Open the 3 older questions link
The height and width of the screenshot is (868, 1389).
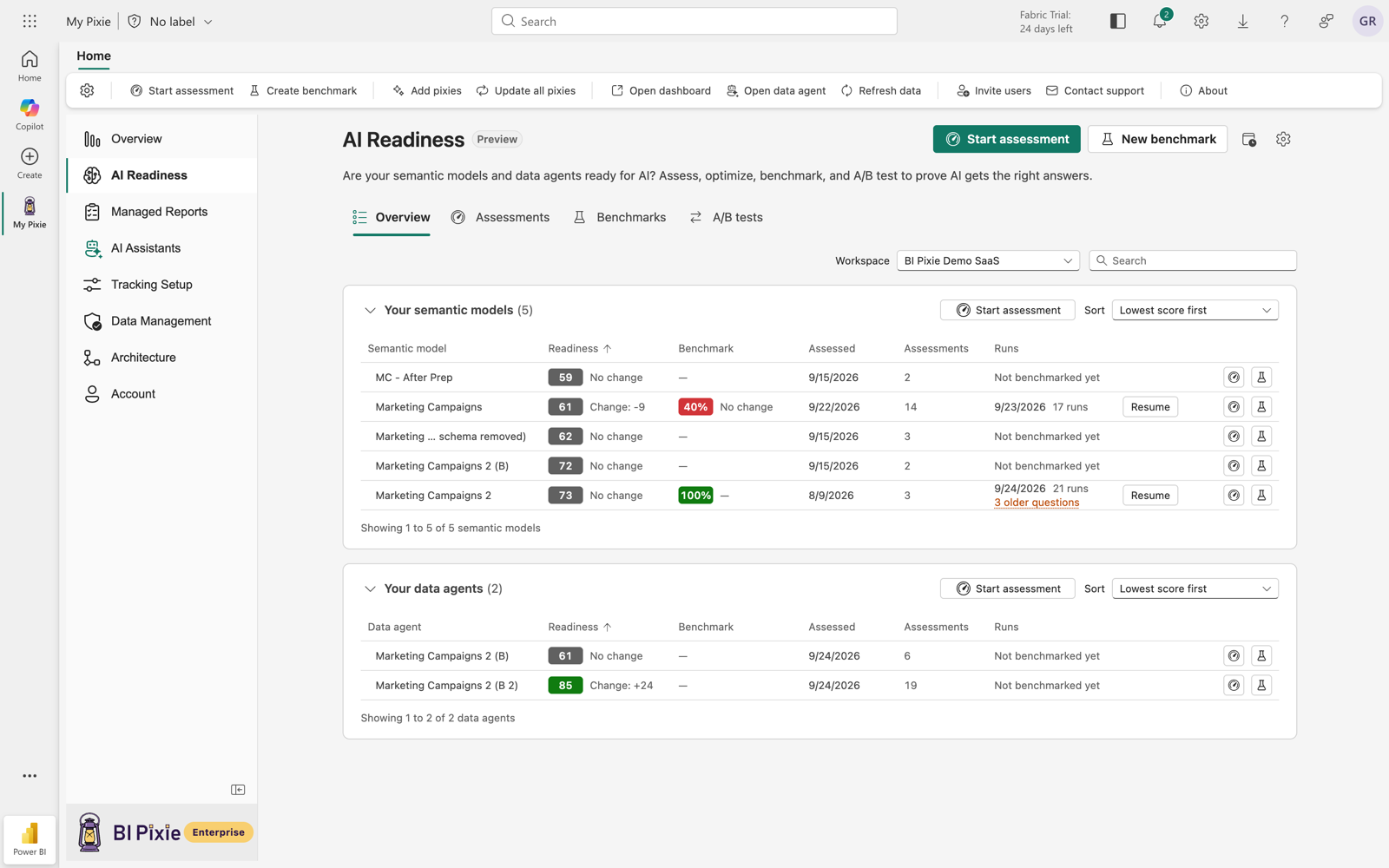click(x=1037, y=503)
